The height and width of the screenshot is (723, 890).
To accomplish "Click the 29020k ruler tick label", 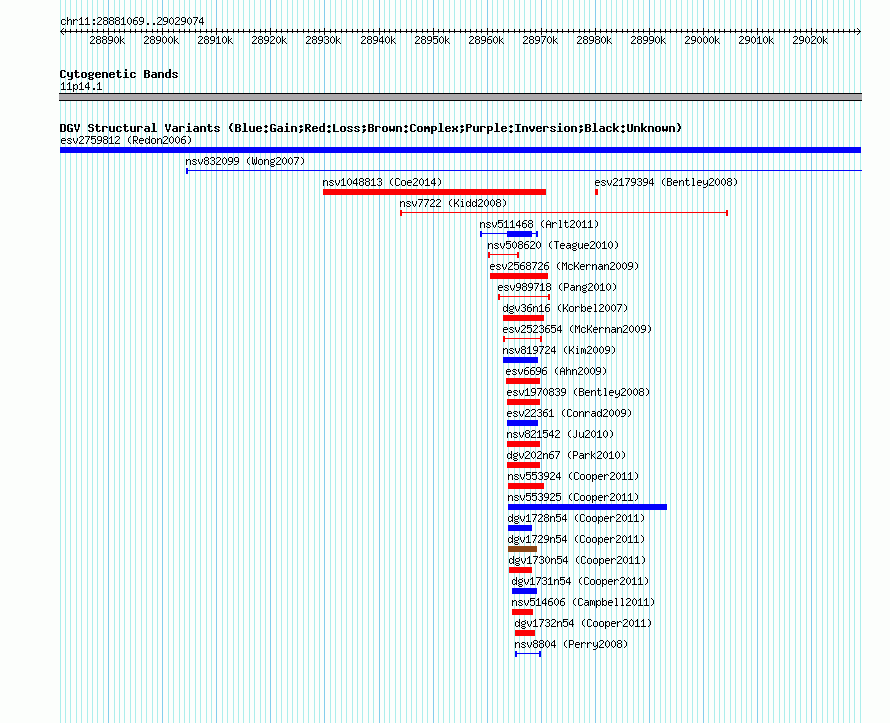I will (810, 40).
